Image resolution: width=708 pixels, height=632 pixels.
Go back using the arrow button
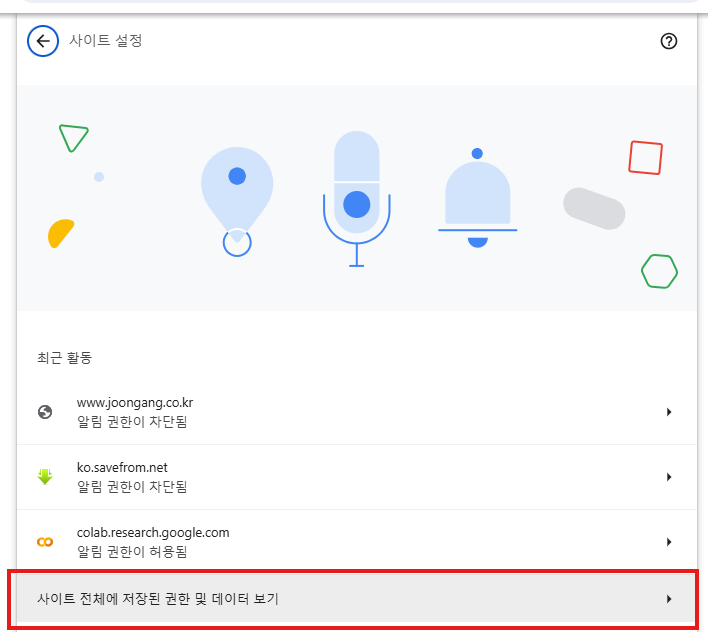coord(42,42)
